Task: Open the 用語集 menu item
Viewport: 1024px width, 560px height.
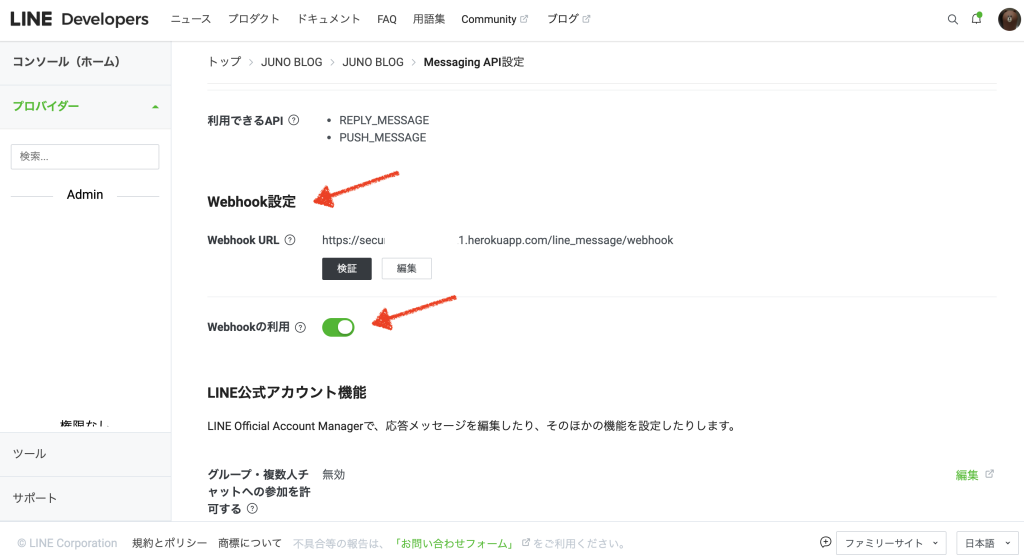Action: (428, 19)
